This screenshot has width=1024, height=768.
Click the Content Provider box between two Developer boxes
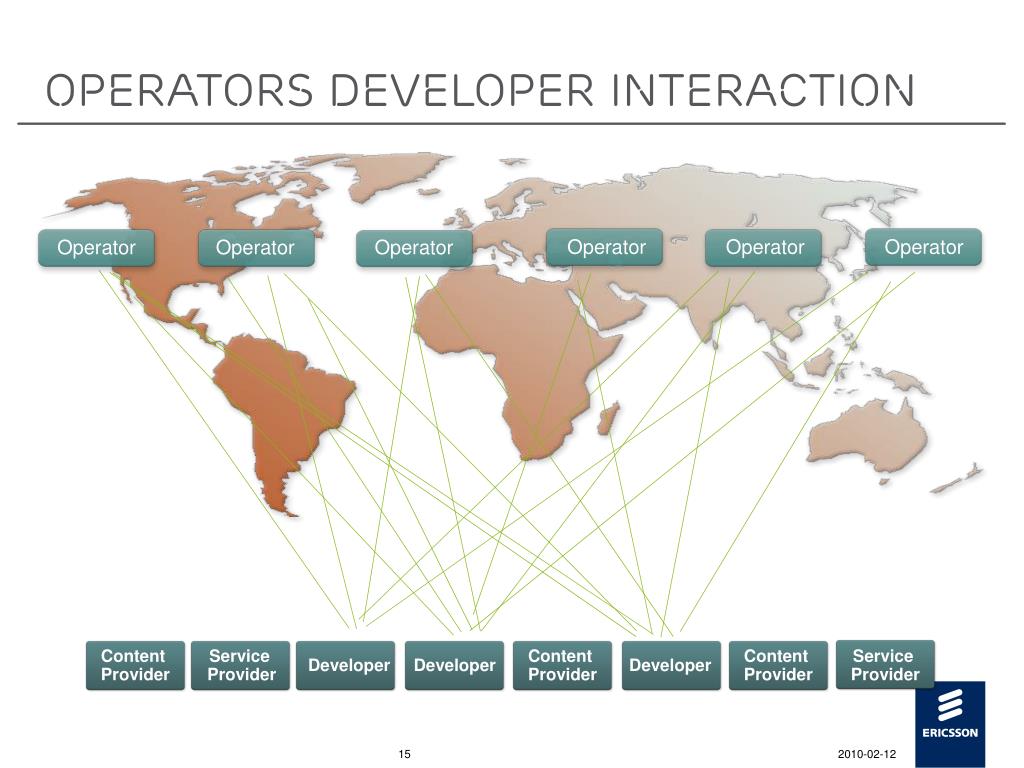tap(562, 665)
